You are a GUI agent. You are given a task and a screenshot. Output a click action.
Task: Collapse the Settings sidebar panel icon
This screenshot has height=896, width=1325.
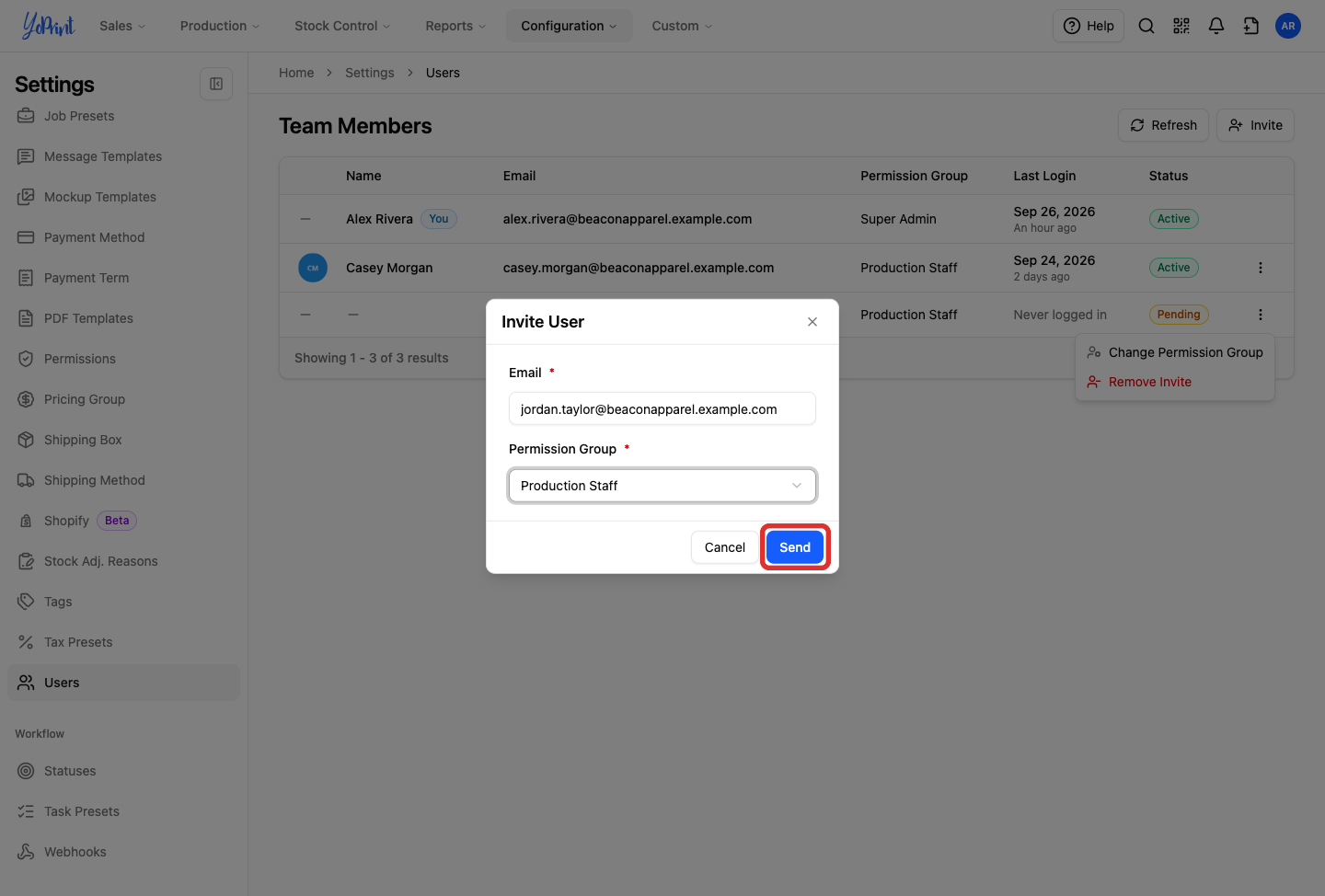click(x=216, y=84)
